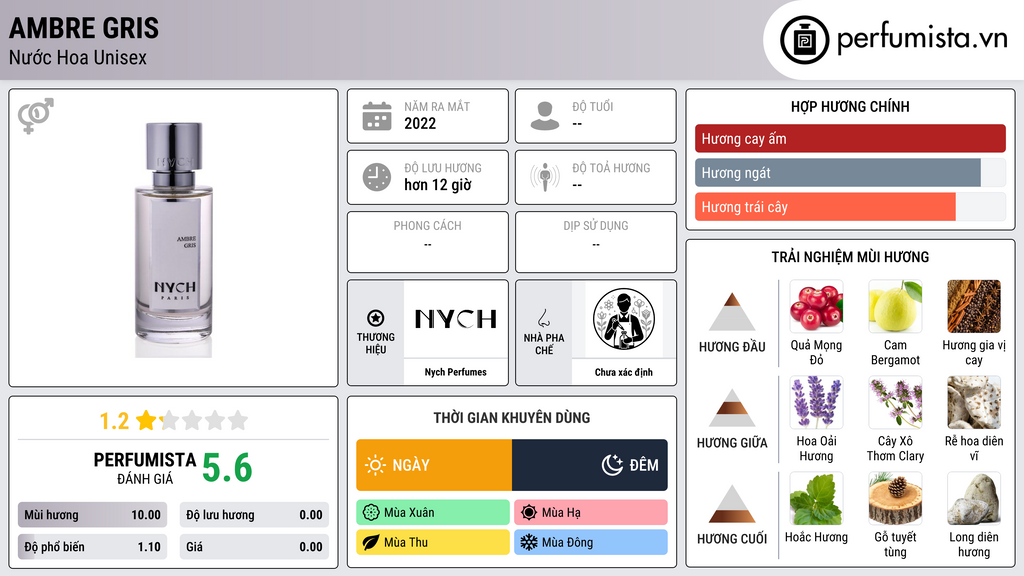Click the 5.6 Perfumista rating score
This screenshot has width=1024, height=576.
(227, 468)
